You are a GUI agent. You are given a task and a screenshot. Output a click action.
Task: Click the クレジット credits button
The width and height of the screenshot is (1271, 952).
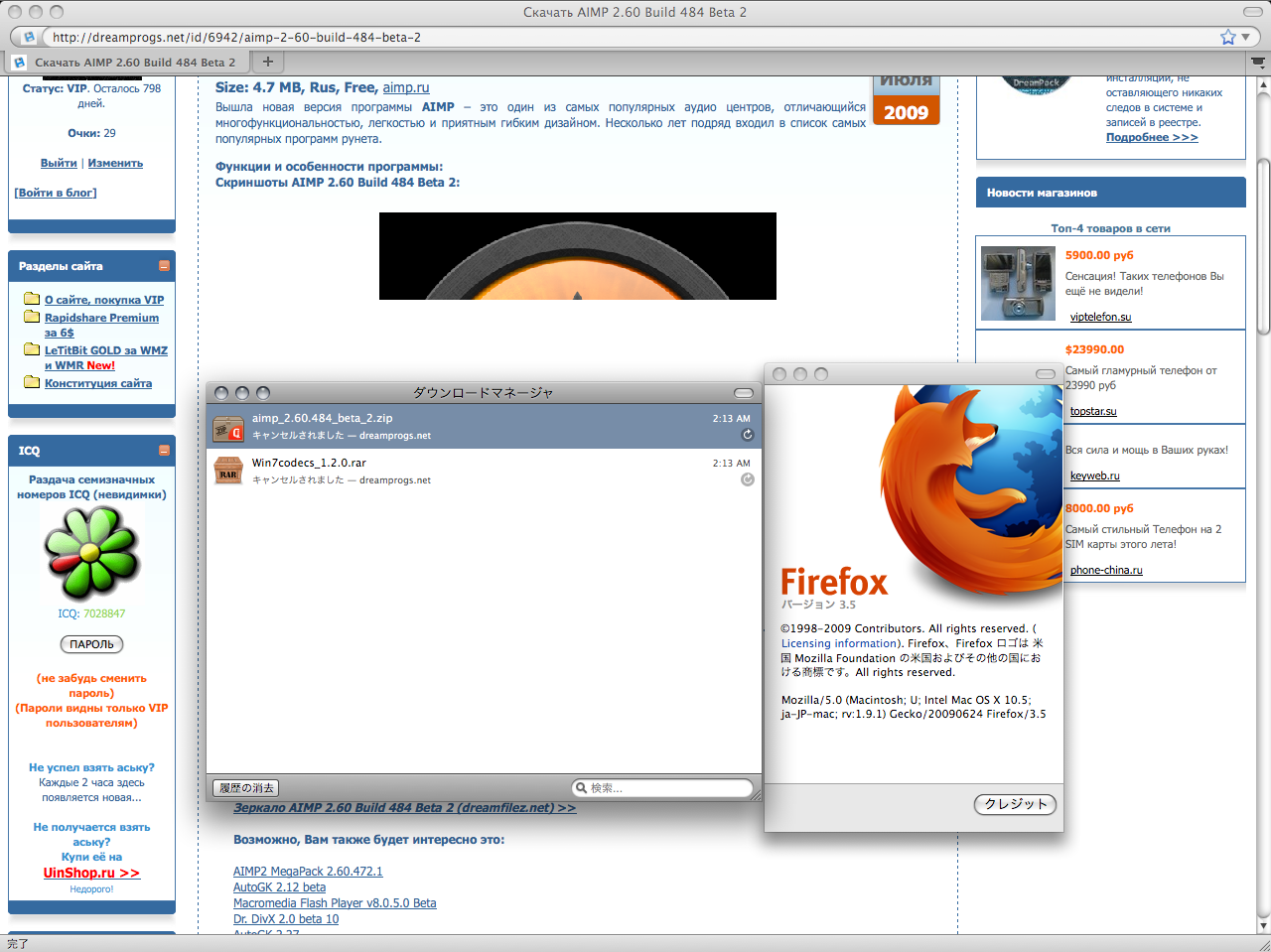coord(1015,804)
